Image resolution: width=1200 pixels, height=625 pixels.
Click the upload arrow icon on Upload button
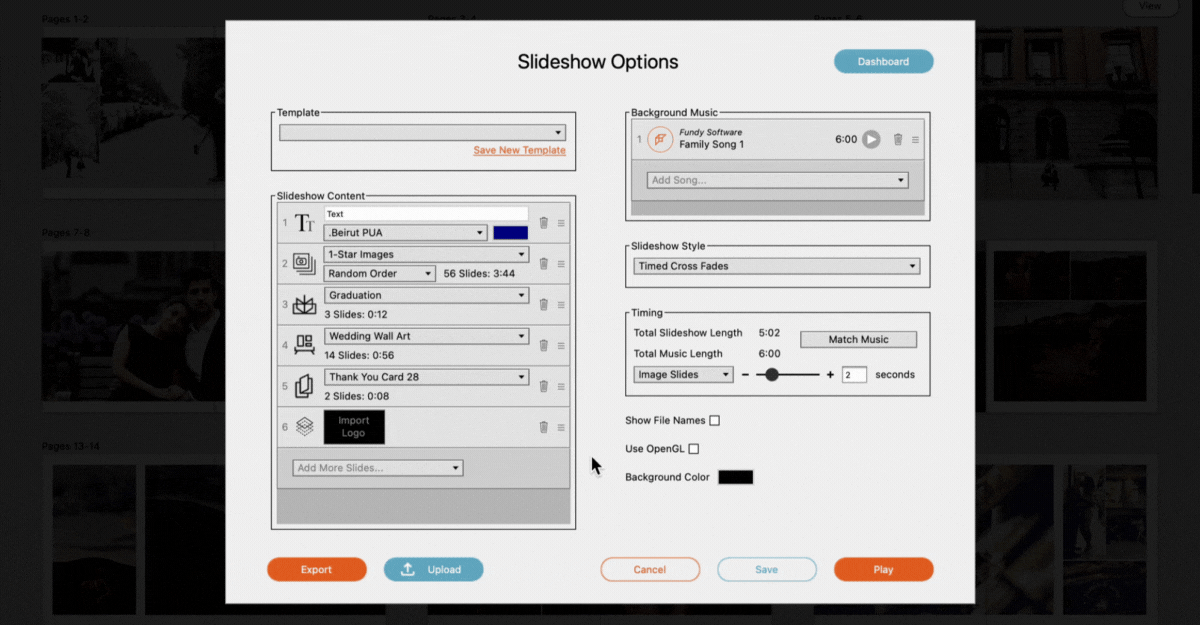pos(408,569)
